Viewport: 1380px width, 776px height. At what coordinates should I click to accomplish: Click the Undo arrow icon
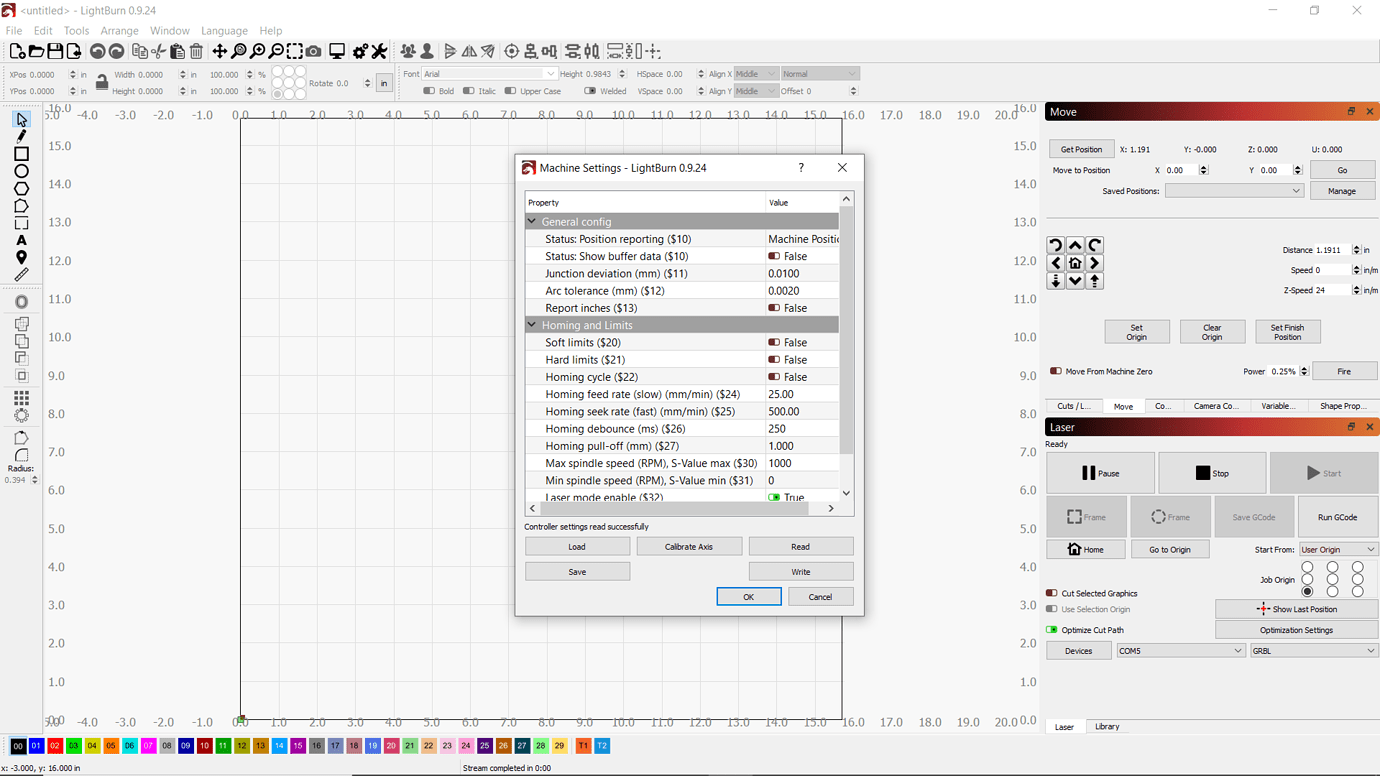[x=97, y=51]
